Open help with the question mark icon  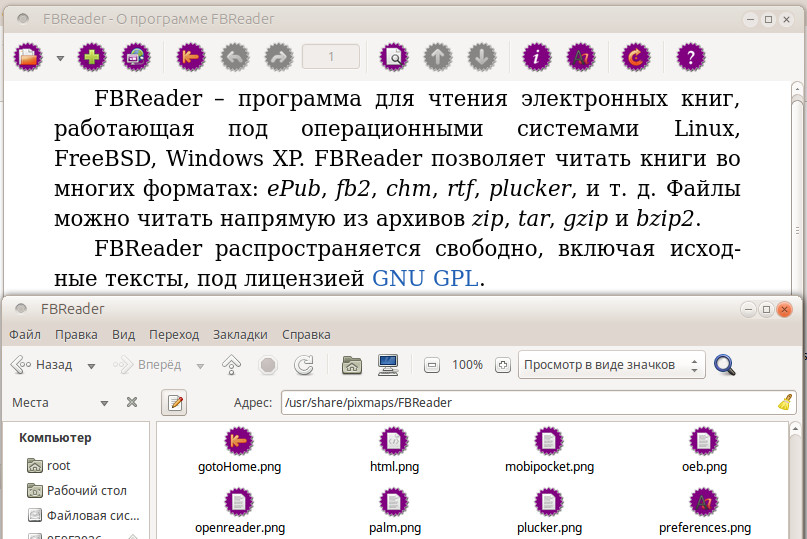point(690,57)
